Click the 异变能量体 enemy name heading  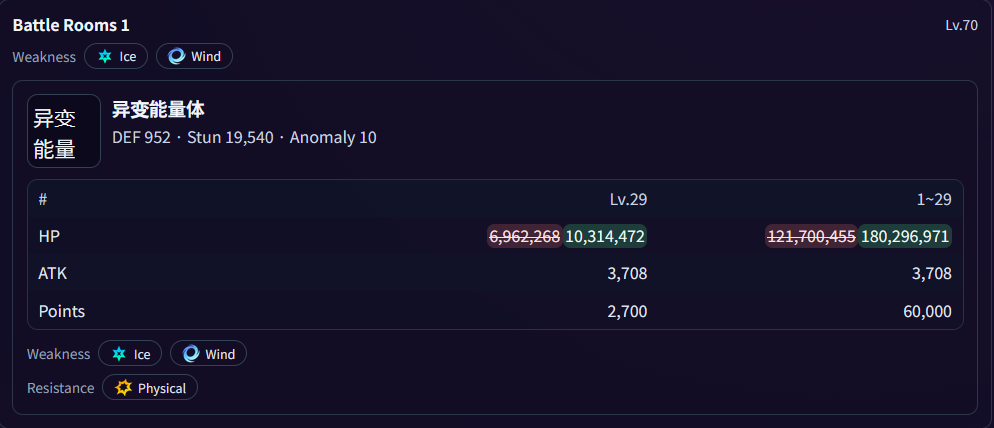158,110
